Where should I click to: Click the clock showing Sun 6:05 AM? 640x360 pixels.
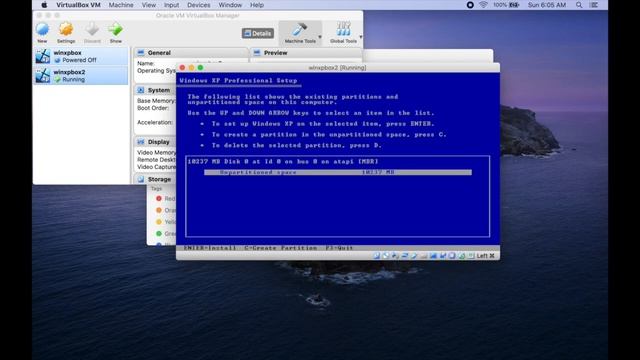click(547, 5)
